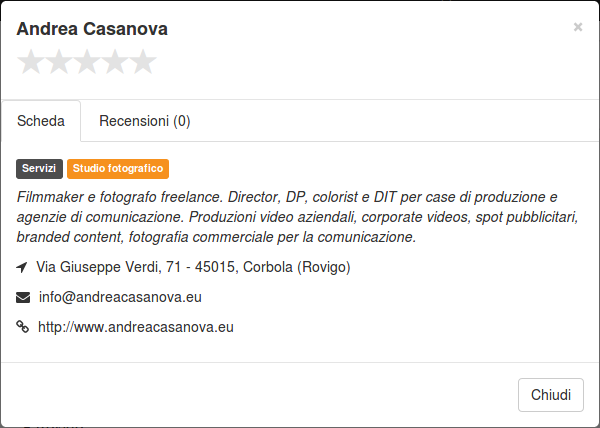Select the Studio fotografico orange badge
The height and width of the screenshot is (428, 600).
[x=118, y=169]
